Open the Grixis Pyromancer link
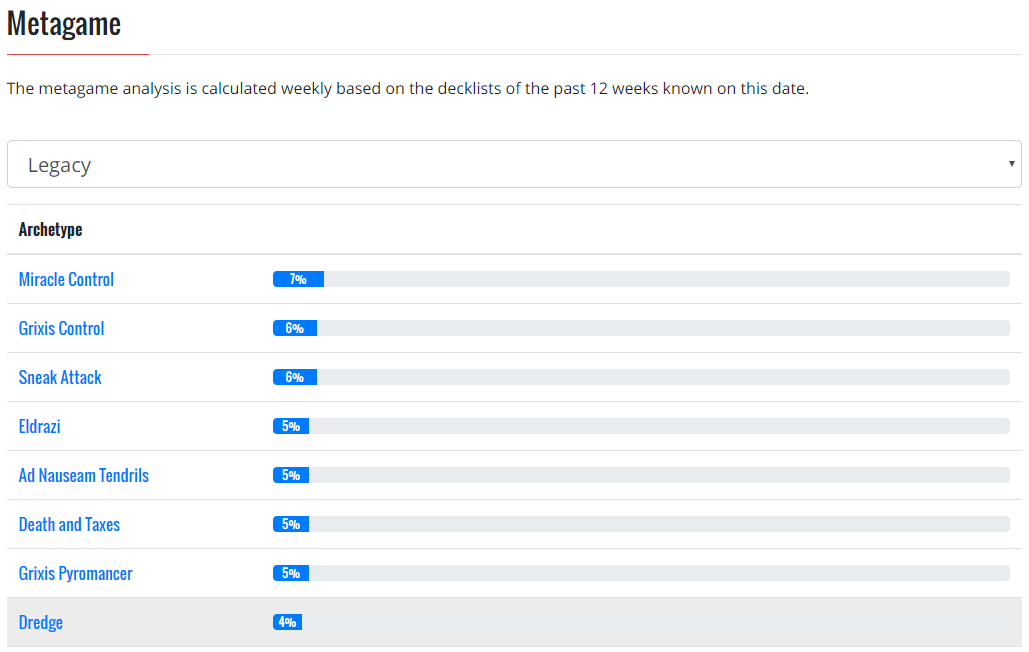The width and height of the screenshot is (1029, 652). pos(75,573)
